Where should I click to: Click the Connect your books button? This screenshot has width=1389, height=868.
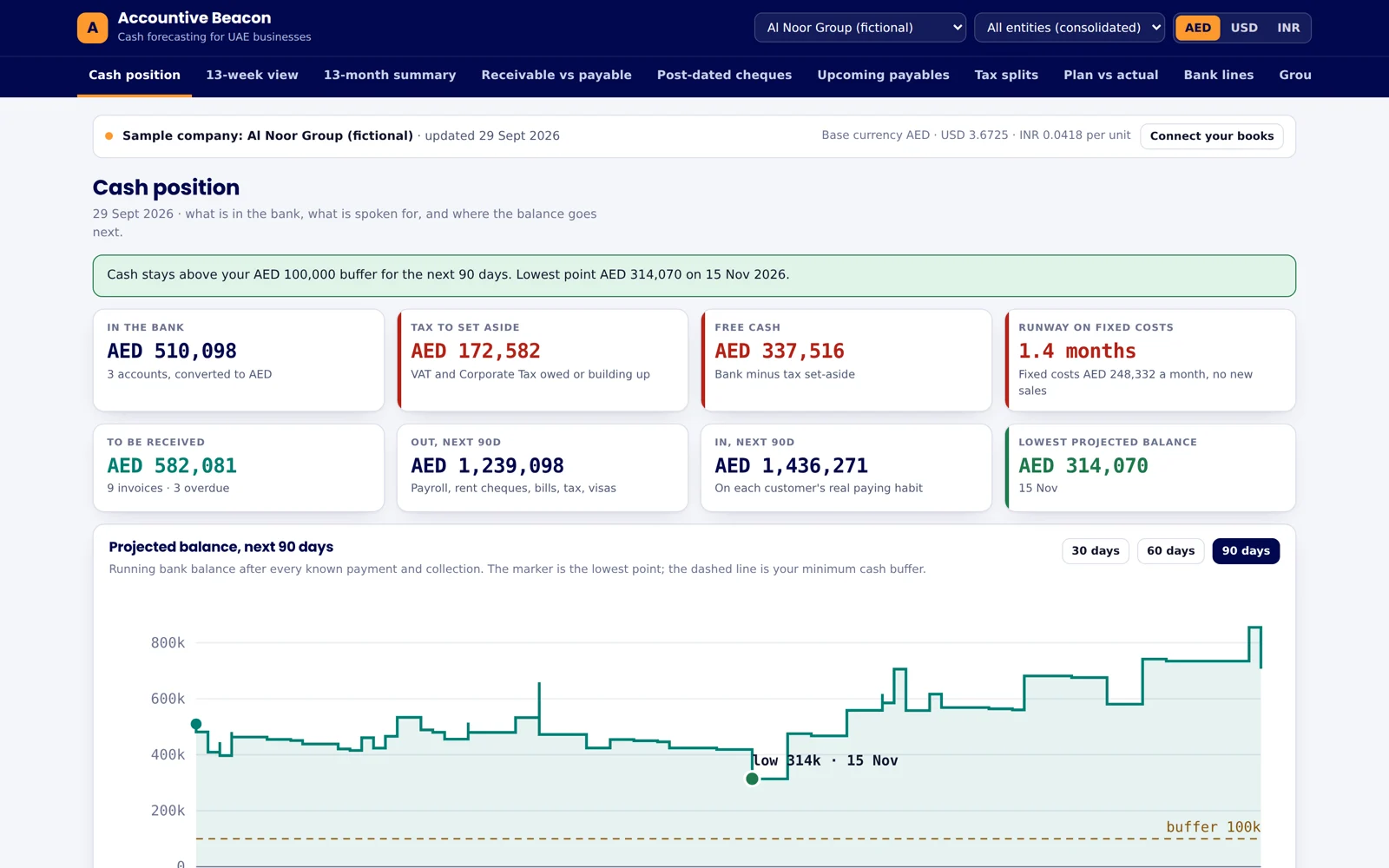click(x=1212, y=136)
